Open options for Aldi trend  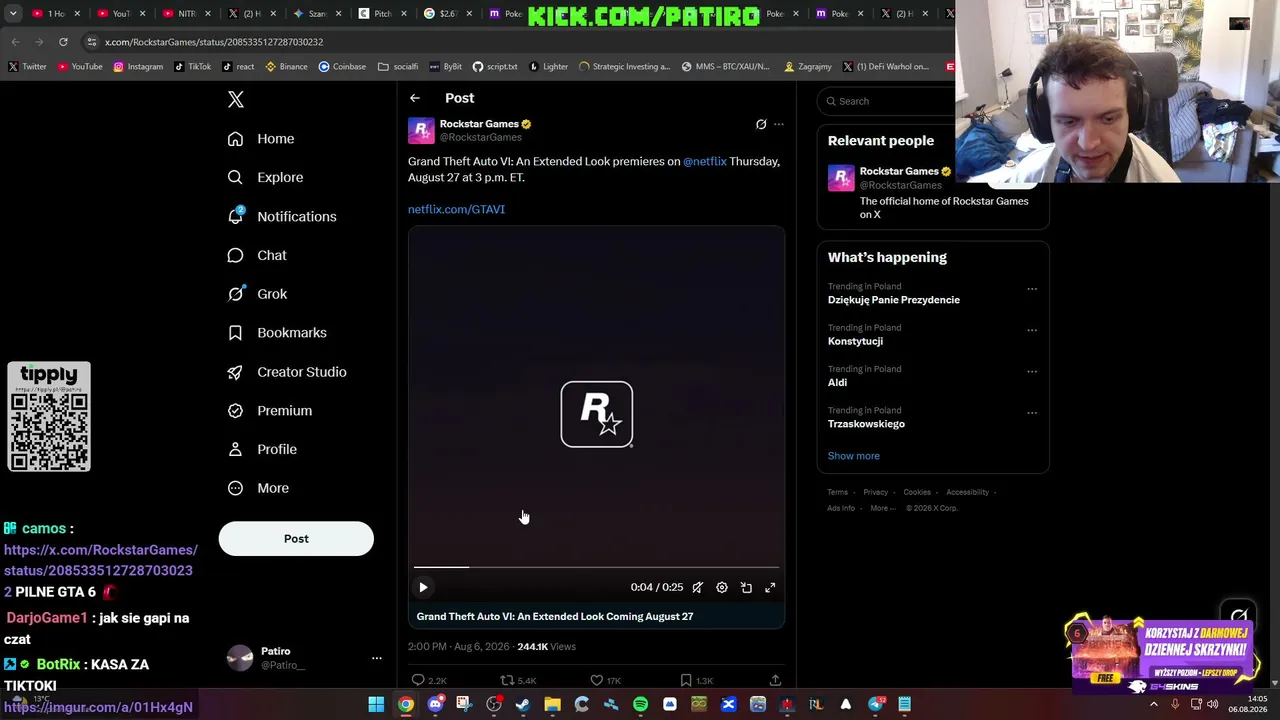pyautogui.click(x=1032, y=371)
